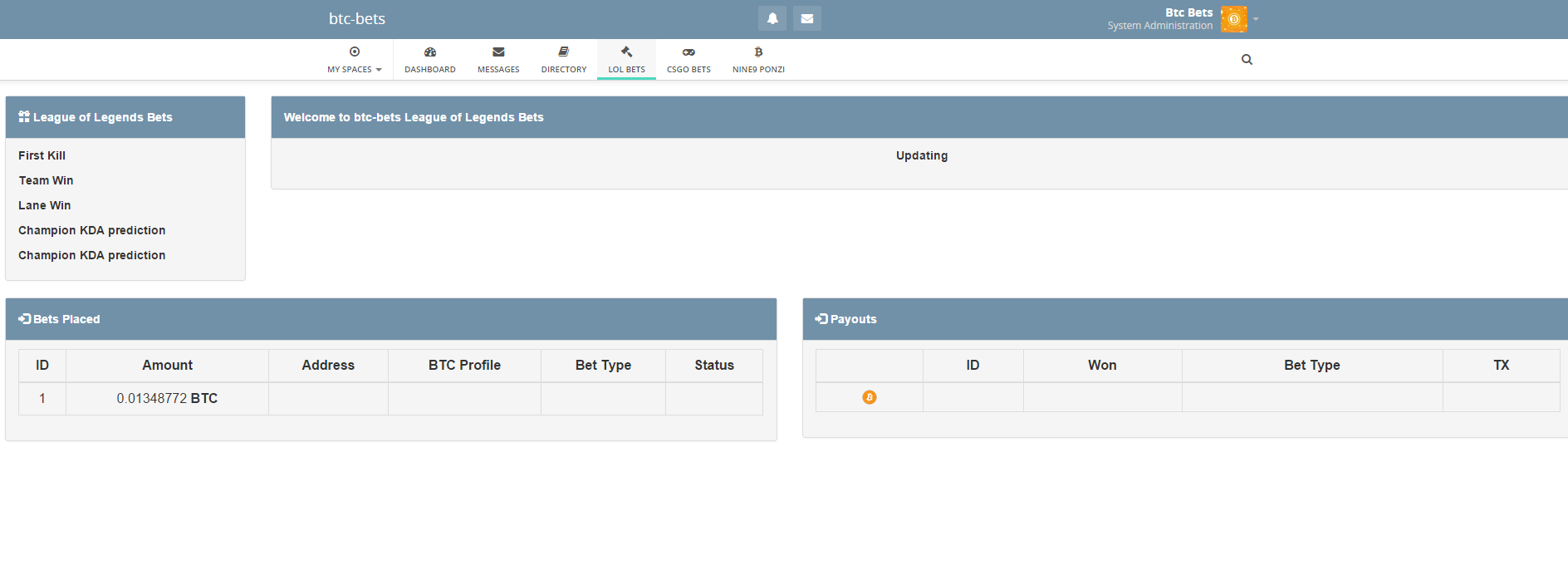Click the Won column header

coord(1102,365)
